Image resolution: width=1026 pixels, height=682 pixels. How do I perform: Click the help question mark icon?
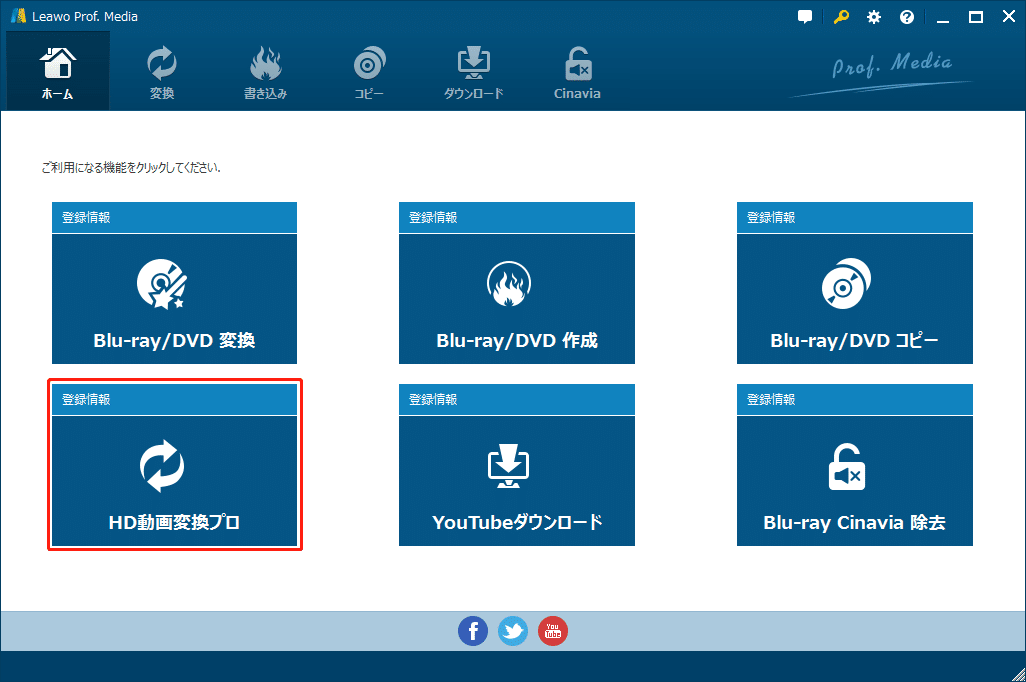point(906,16)
